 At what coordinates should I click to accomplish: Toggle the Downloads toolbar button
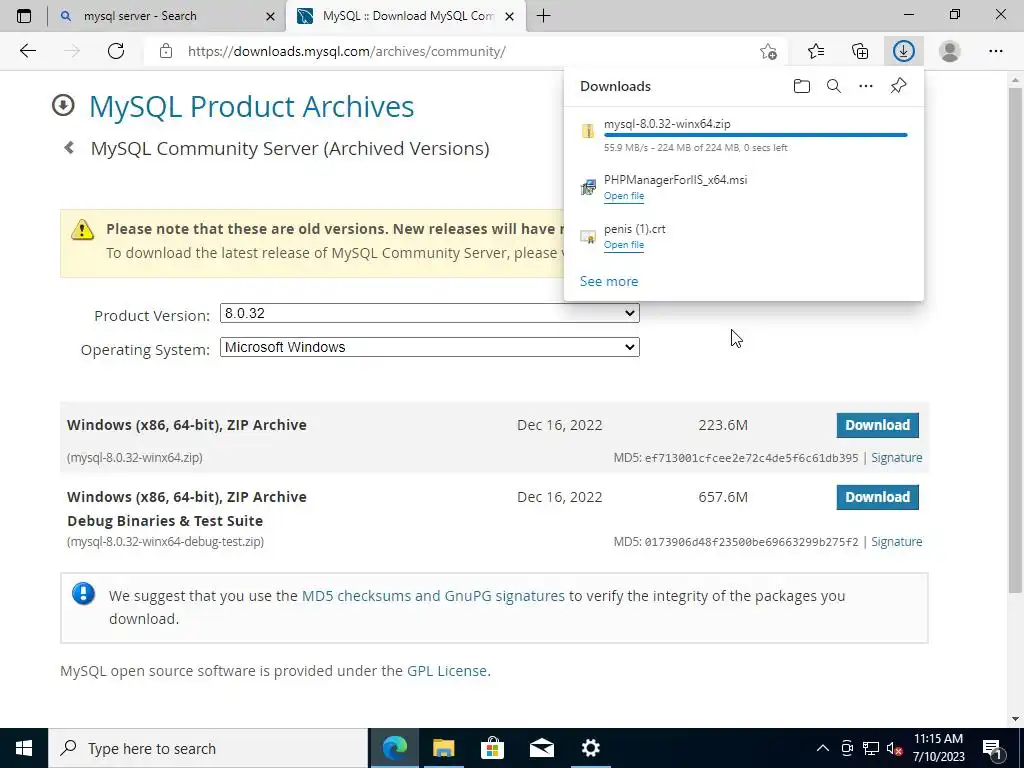pyautogui.click(x=904, y=51)
